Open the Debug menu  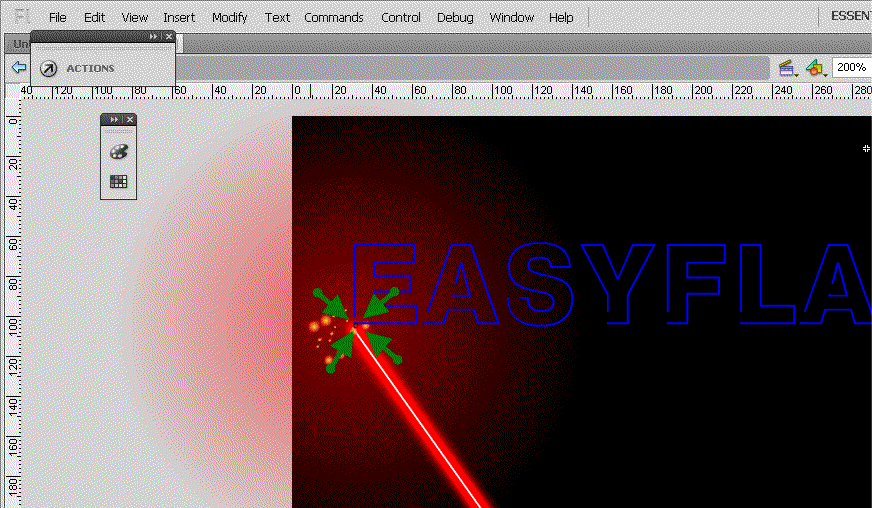[x=455, y=17]
